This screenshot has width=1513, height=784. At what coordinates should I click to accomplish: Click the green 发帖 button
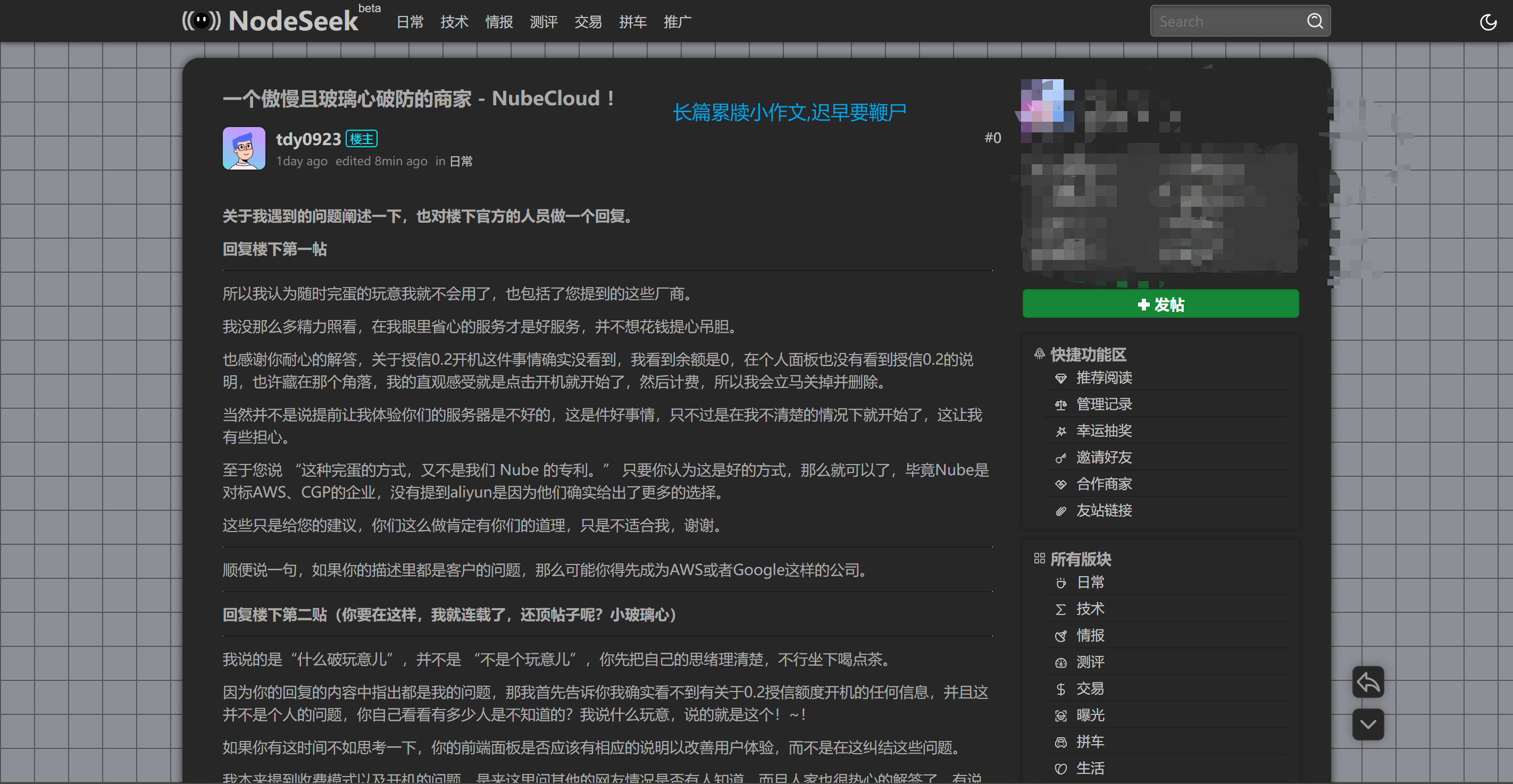[1160, 304]
